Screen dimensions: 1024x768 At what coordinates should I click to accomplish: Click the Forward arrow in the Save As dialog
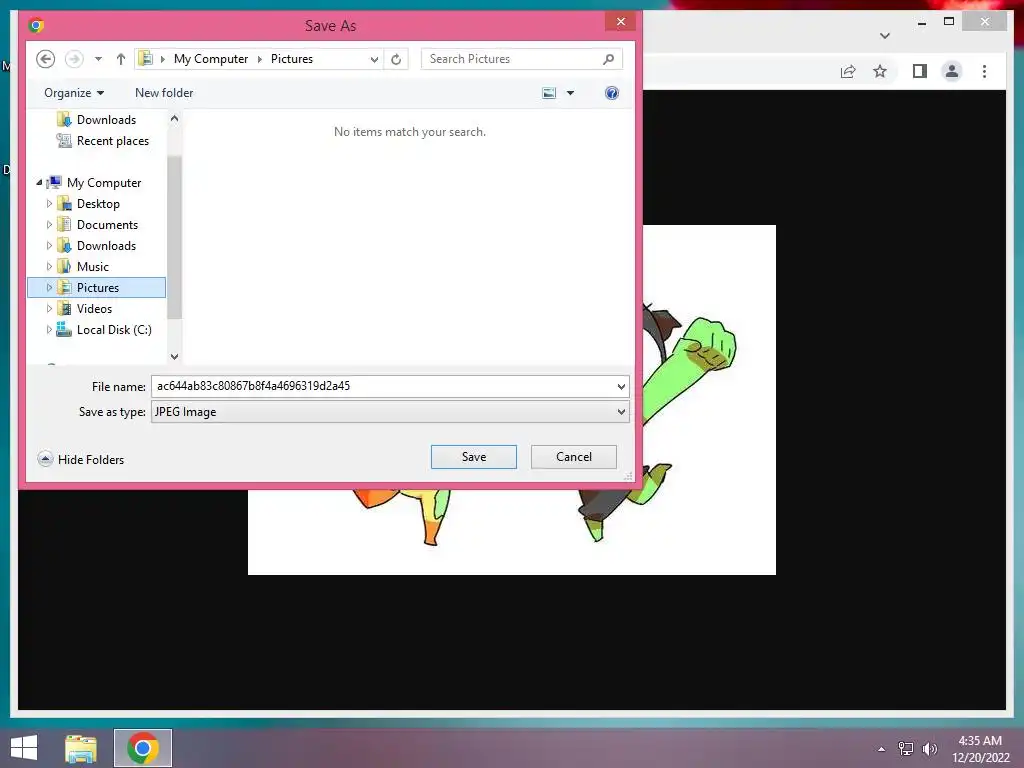pos(74,59)
